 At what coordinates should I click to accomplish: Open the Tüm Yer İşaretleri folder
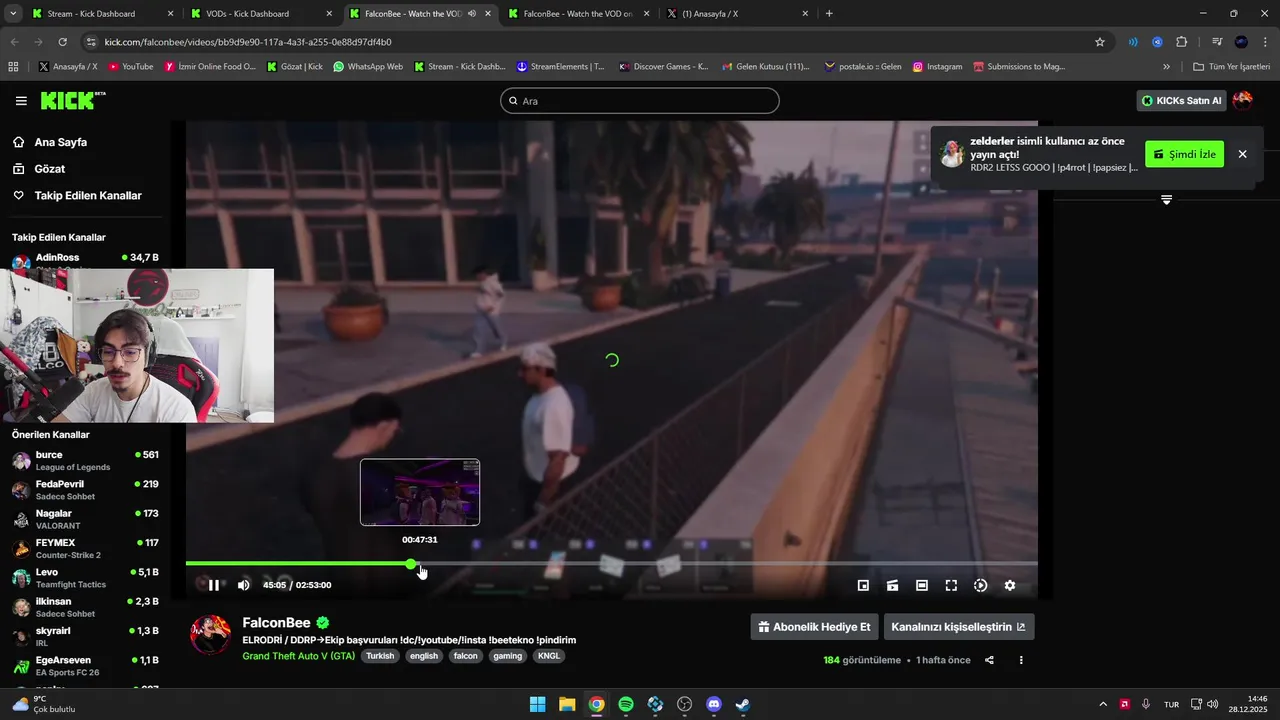click(x=1231, y=67)
